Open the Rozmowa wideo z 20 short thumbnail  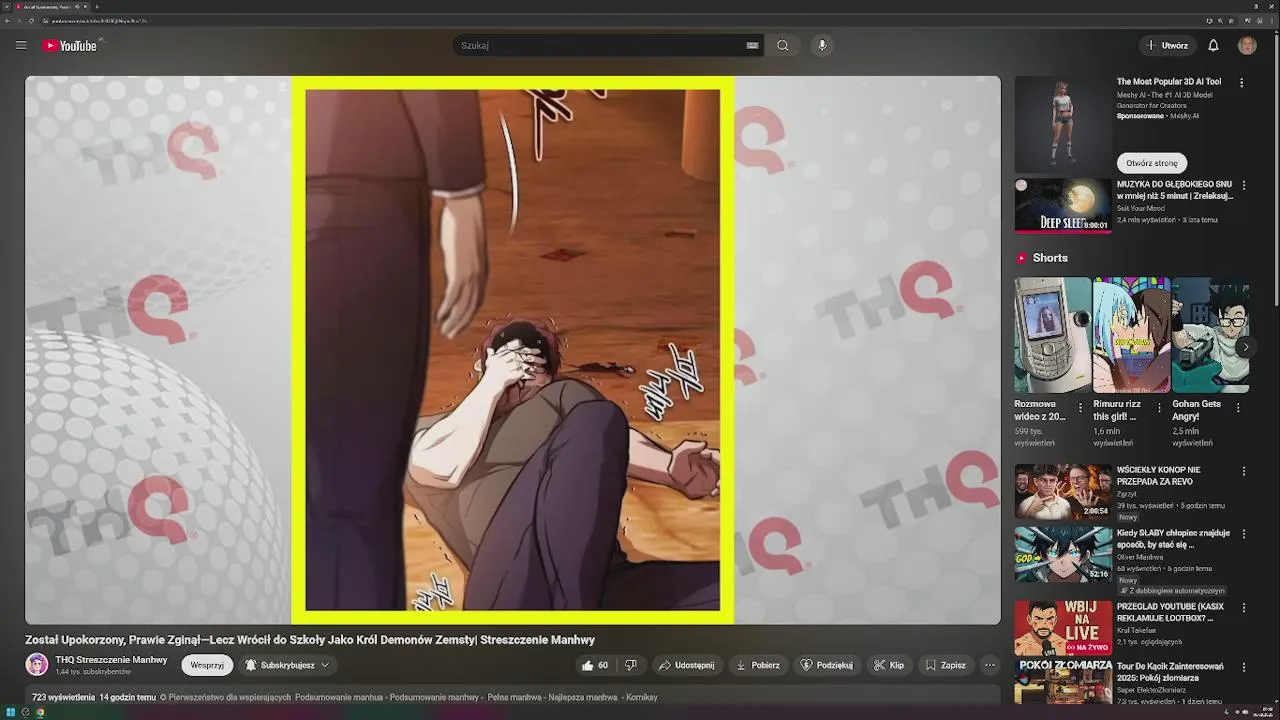coord(1053,335)
